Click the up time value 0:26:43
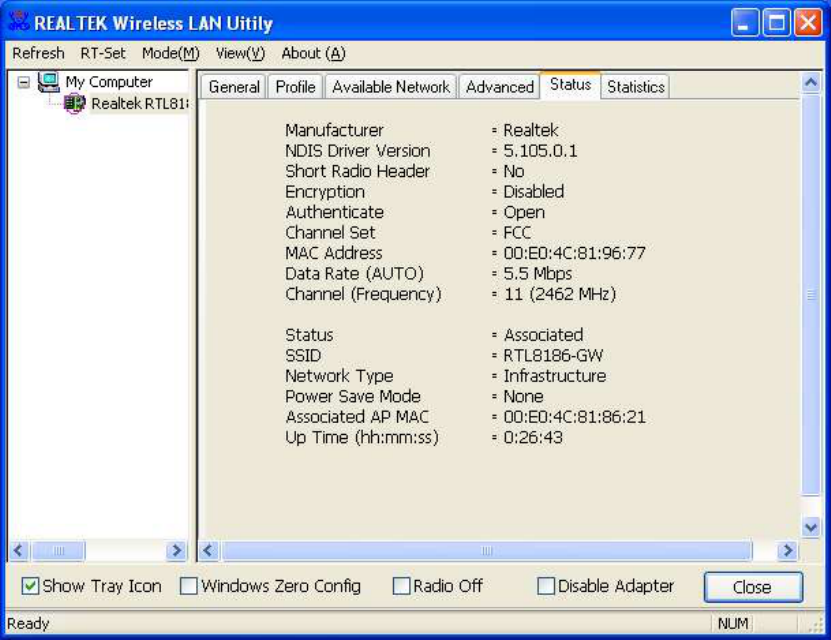Screen dimensions: 831x640 [x=533, y=438]
